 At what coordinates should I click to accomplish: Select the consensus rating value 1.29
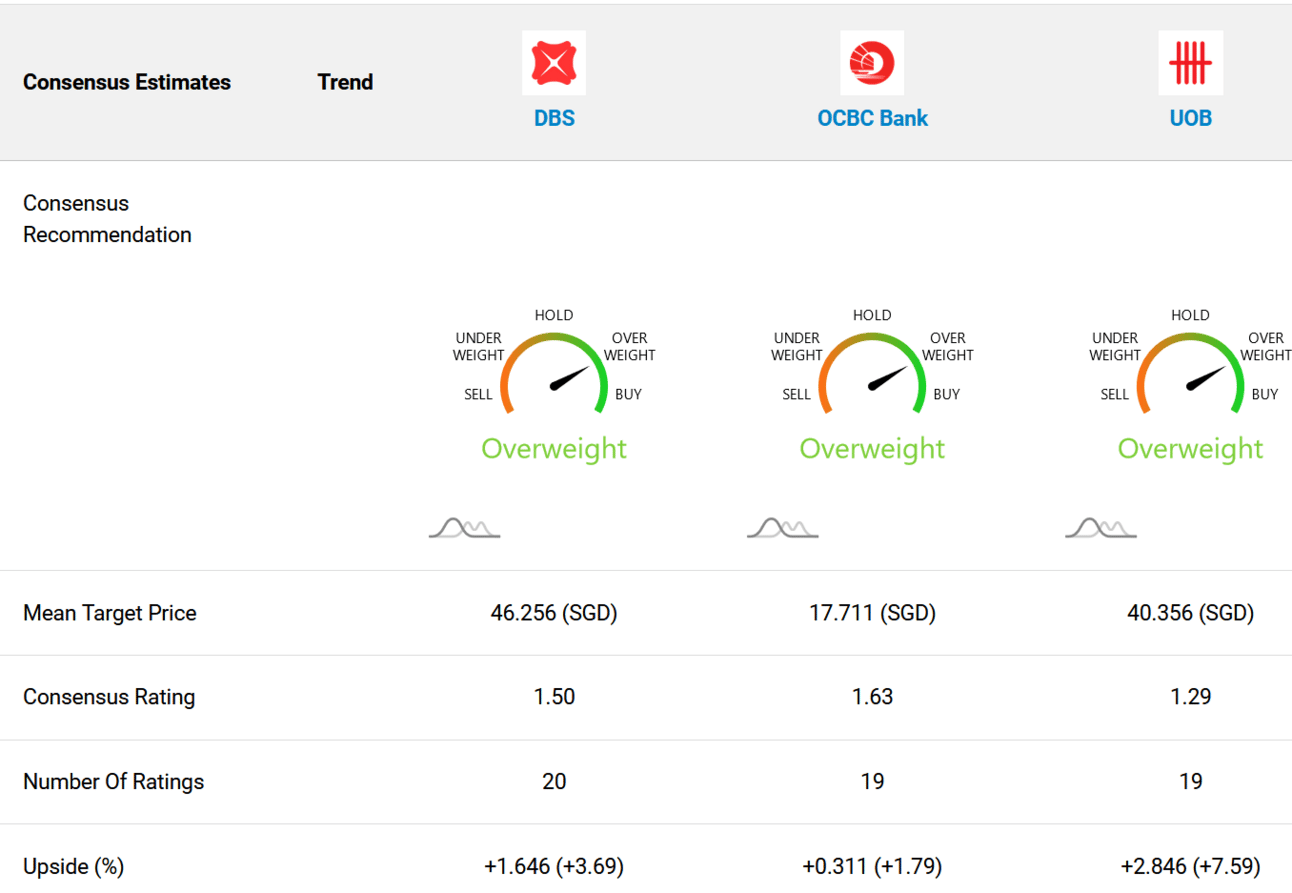coord(1190,697)
